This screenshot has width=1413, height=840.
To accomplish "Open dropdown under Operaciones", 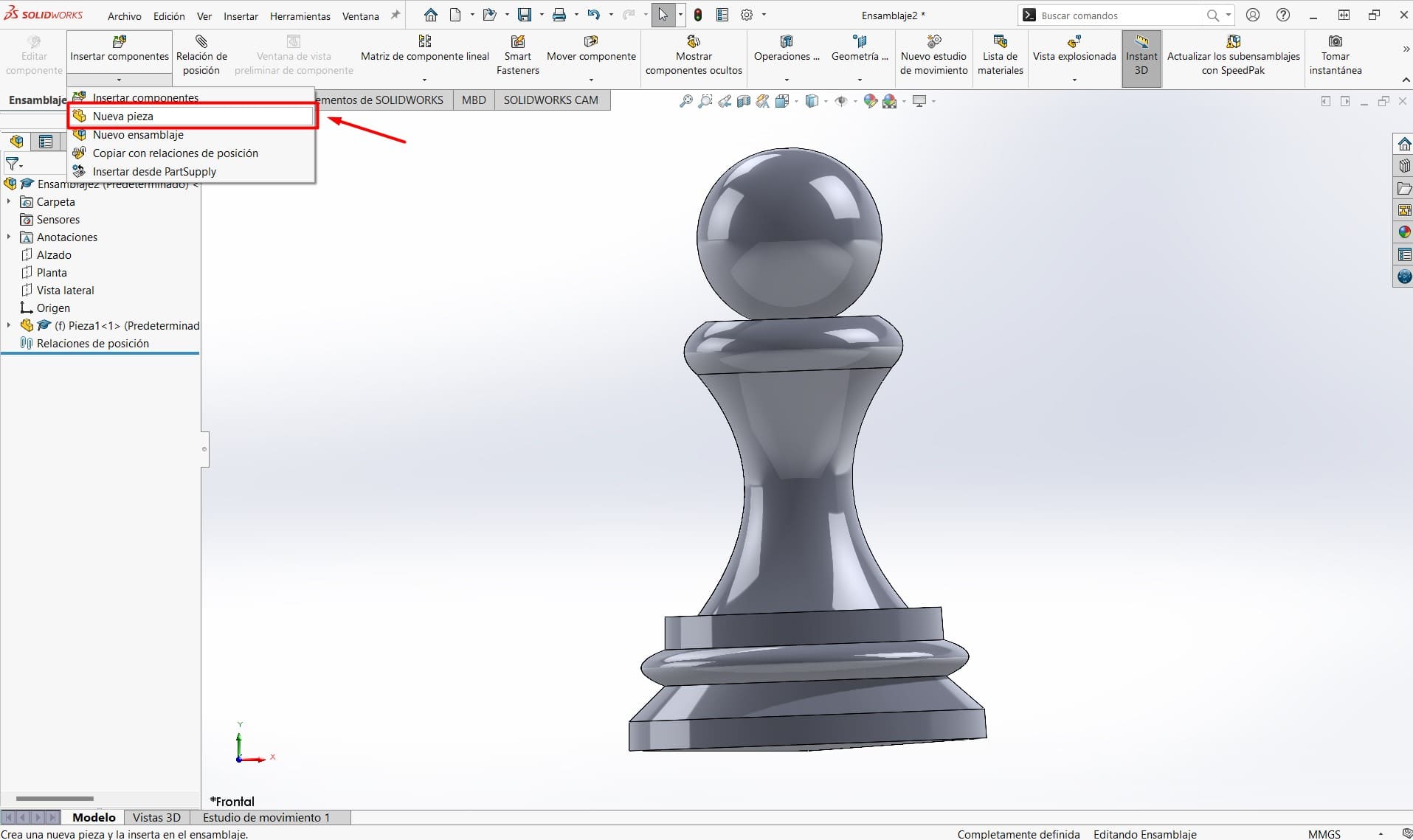I will click(787, 80).
